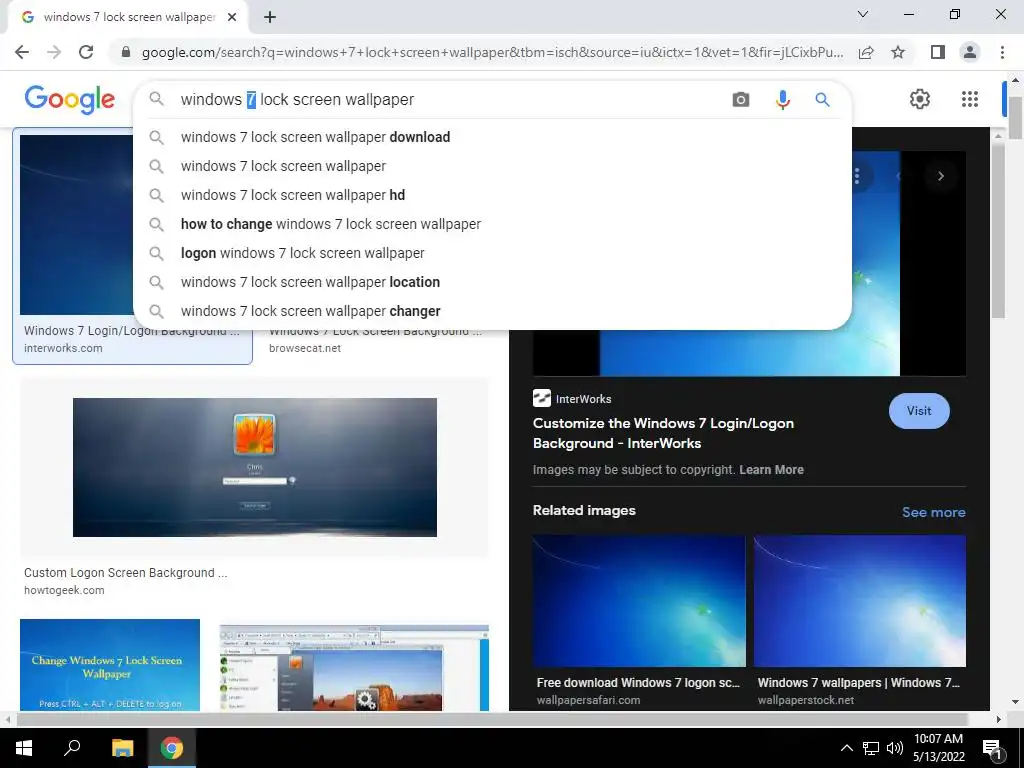This screenshot has width=1024, height=768.
Task: Choose suggestion ending in 'hd'
Action: point(492,195)
